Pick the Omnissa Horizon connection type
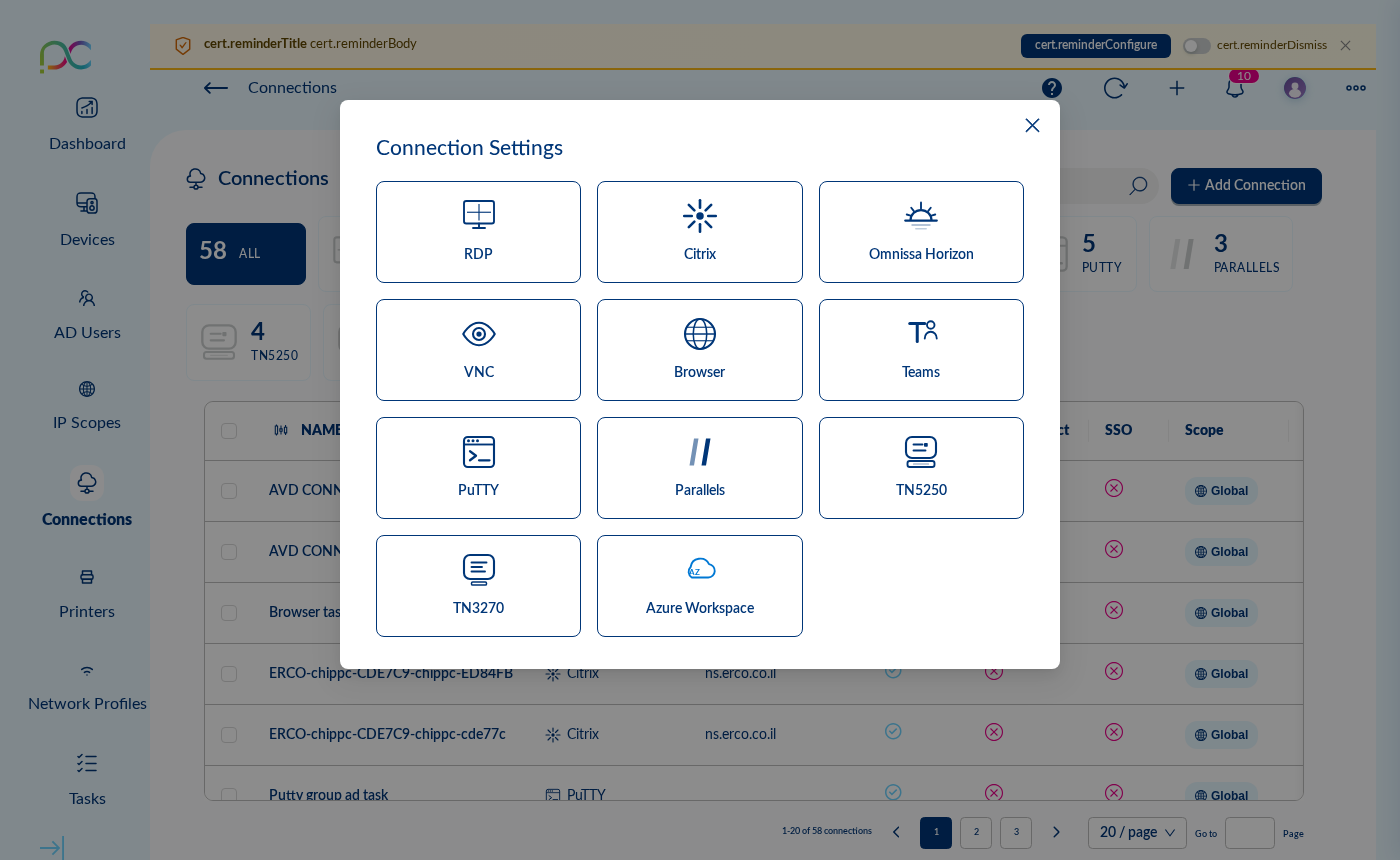This screenshot has height=860, width=1400. pyautogui.click(x=920, y=232)
